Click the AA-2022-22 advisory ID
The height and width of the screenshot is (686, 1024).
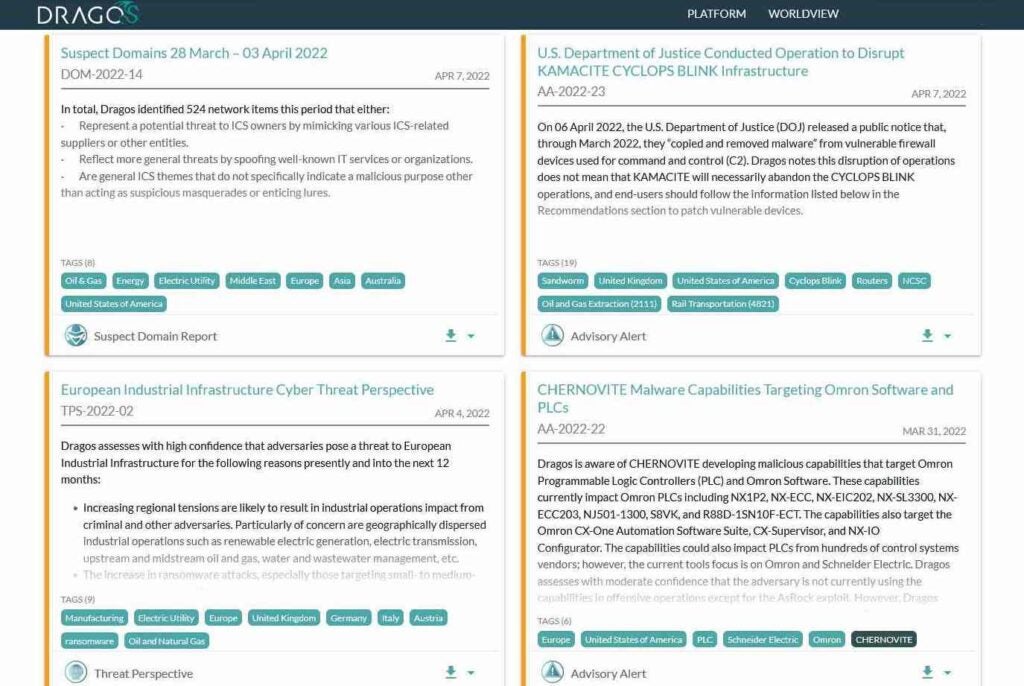pos(571,429)
